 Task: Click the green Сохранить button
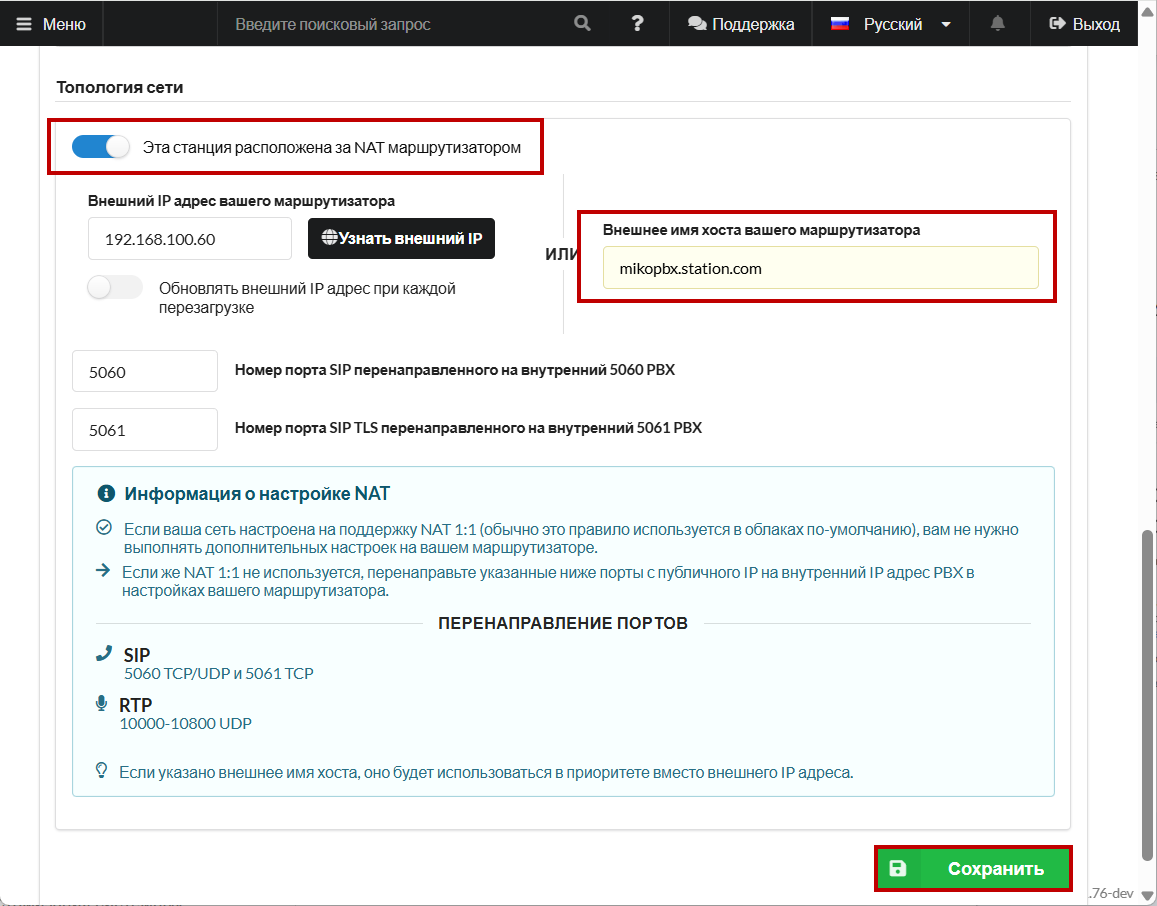(973, 869)
